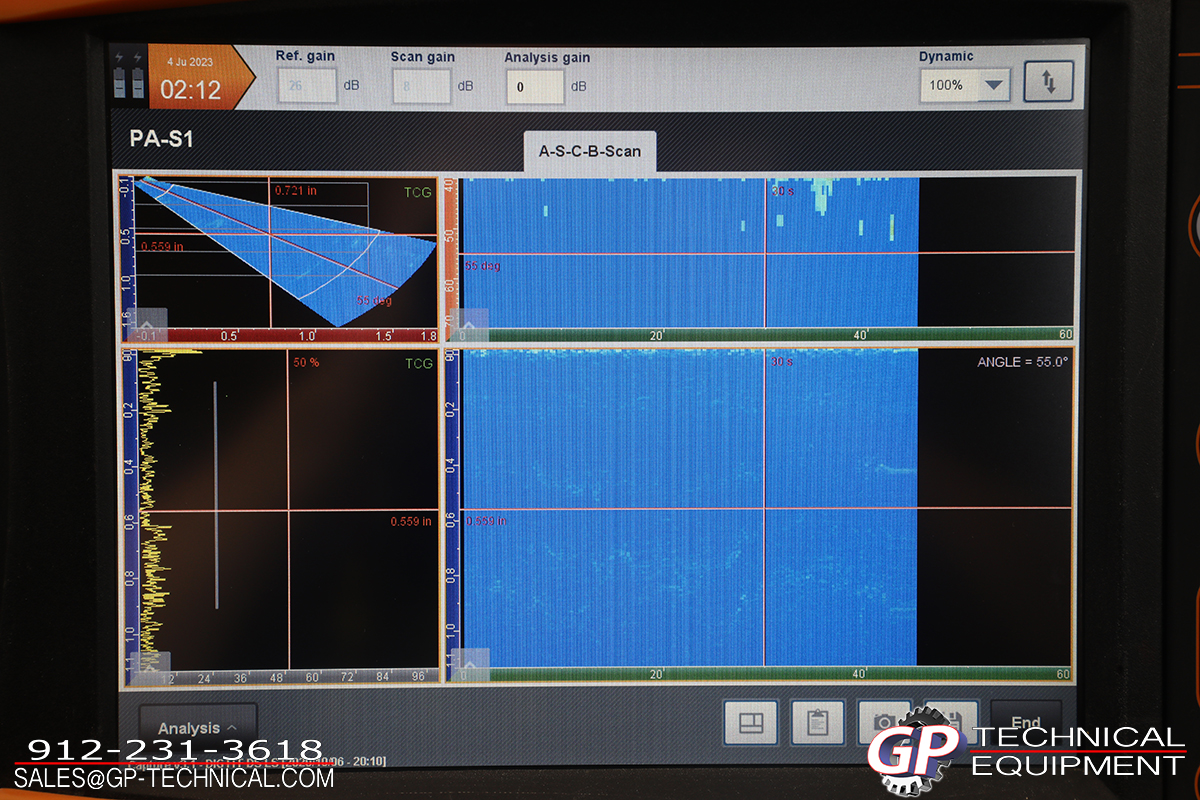The width and height of the screenshot is (1200, 800).
Task: Click the Analysis gain input field
Action: [534, 87]
